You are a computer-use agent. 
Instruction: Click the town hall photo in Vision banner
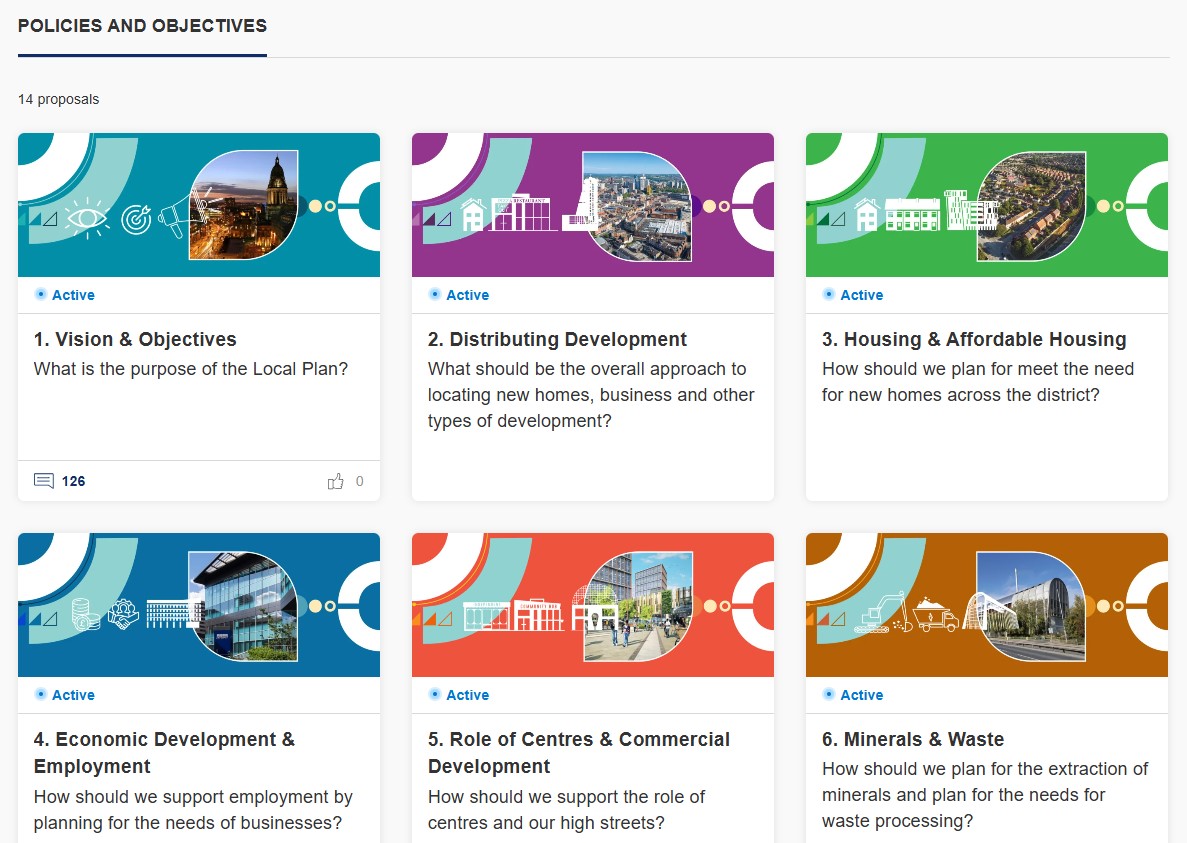(x=245, y=205)
